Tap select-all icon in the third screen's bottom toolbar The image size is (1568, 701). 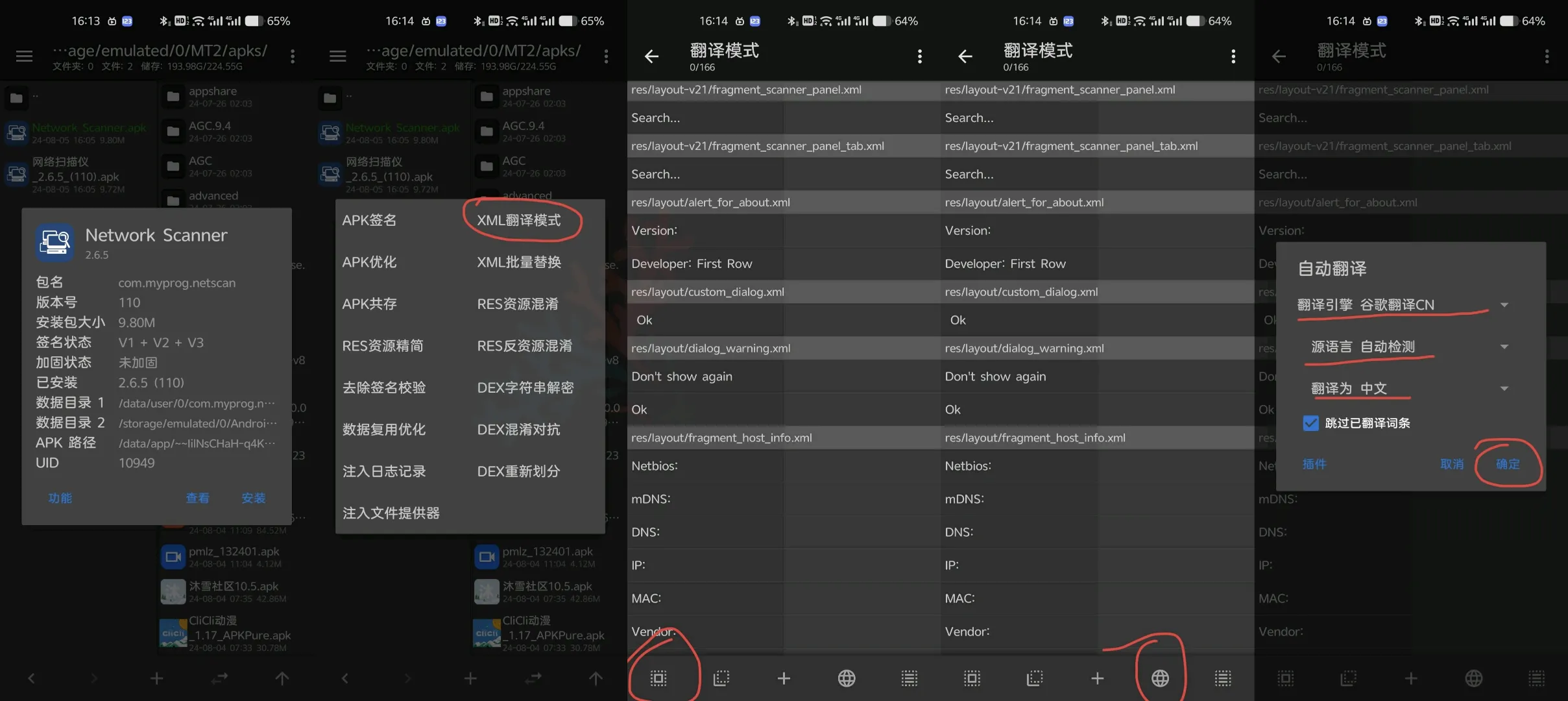pyautogui.click(x=658, y=678)
